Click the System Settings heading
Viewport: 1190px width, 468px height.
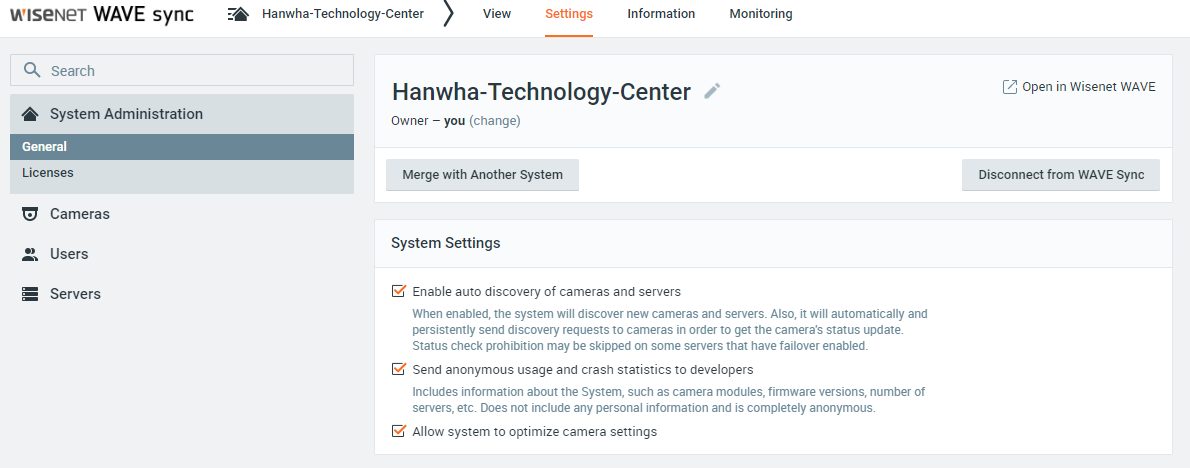(x=445, y=243)
